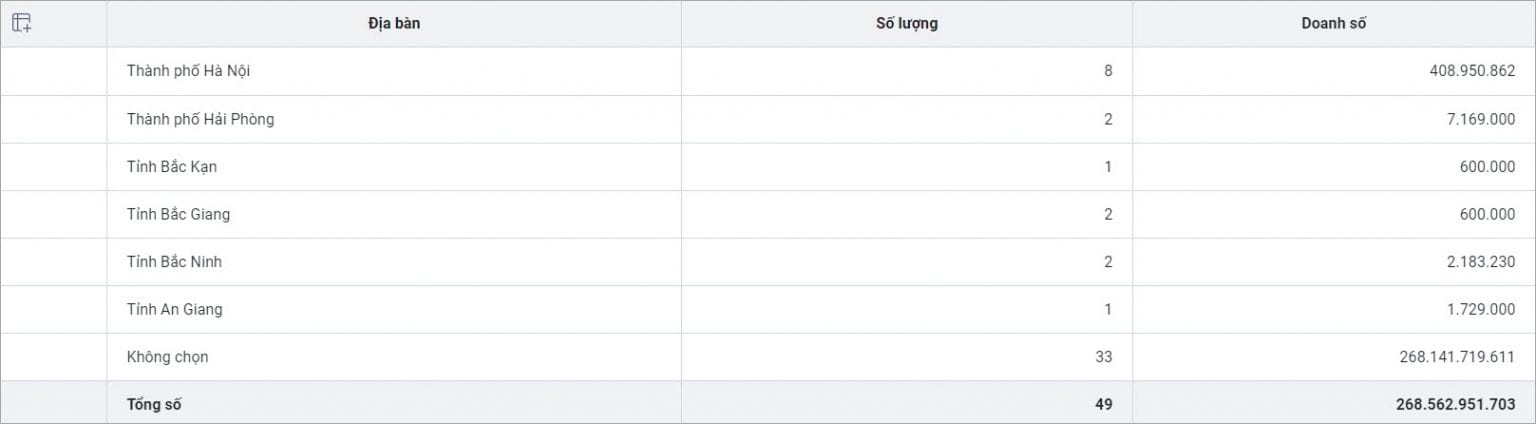Click the Tổng số footer label

pos(154,405)
